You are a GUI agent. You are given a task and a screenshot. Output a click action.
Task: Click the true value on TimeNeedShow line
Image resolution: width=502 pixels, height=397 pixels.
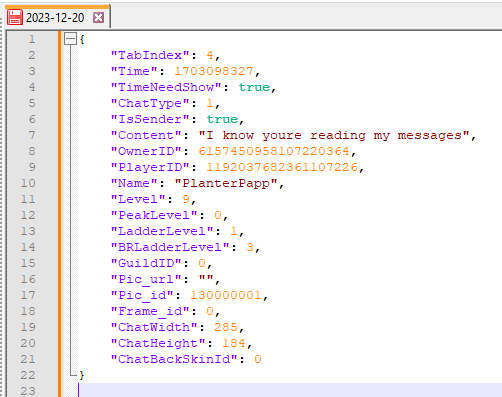[x=254, y=87]
